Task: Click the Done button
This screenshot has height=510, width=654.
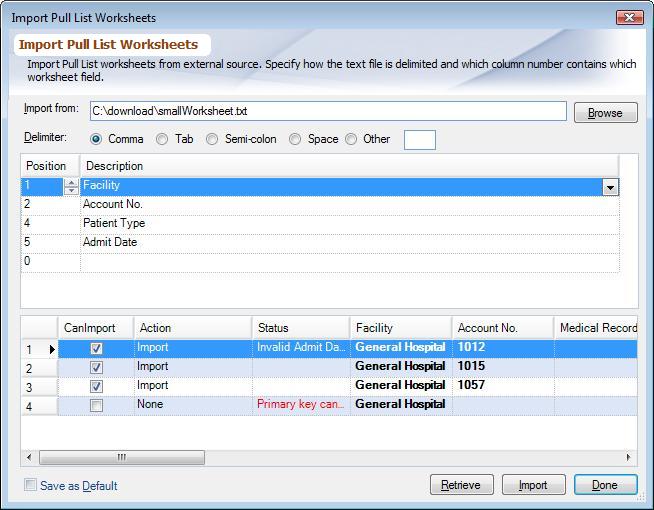Action: (x=606, y=485)
